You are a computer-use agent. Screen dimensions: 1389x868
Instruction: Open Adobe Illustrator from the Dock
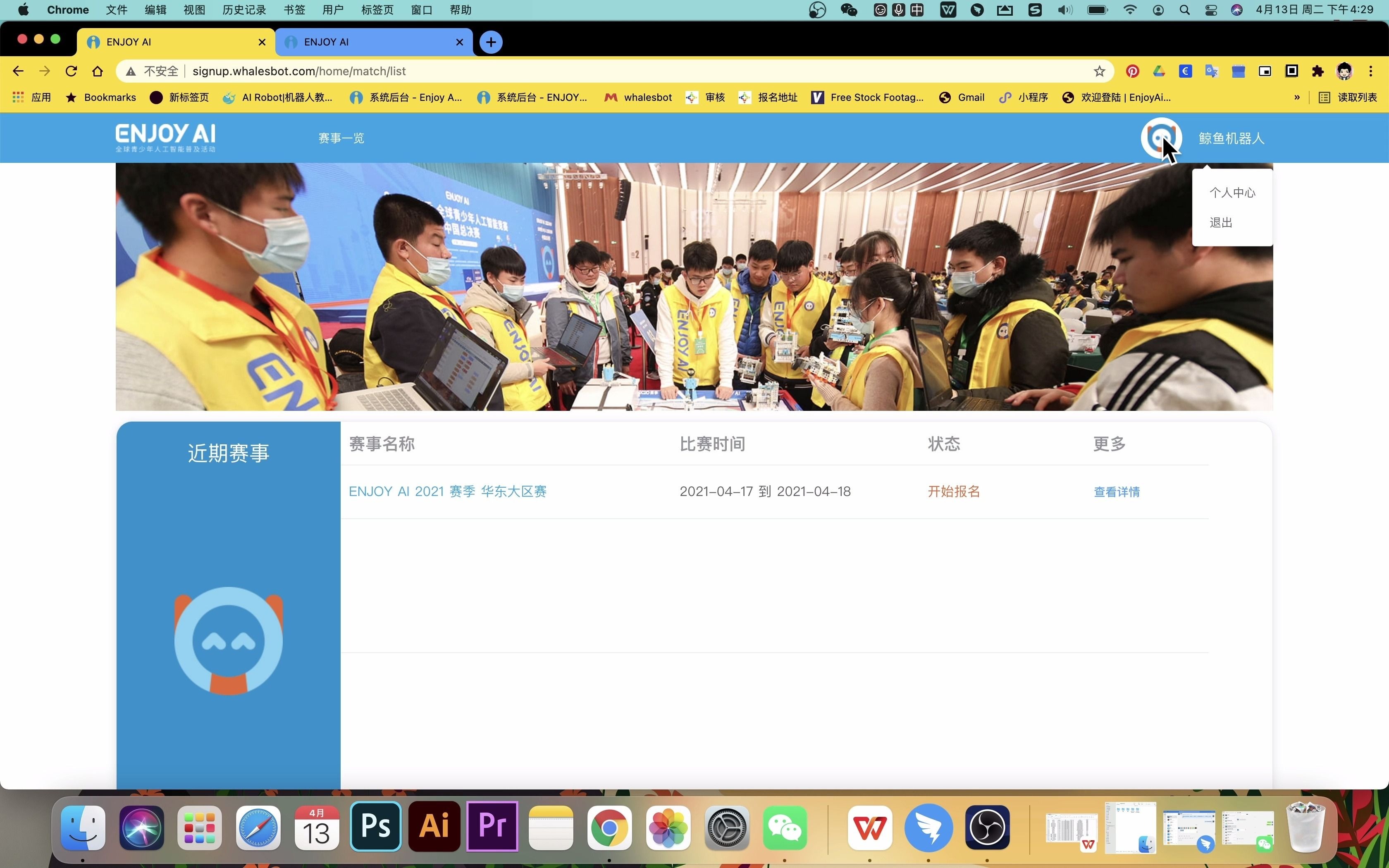point(433,826)
